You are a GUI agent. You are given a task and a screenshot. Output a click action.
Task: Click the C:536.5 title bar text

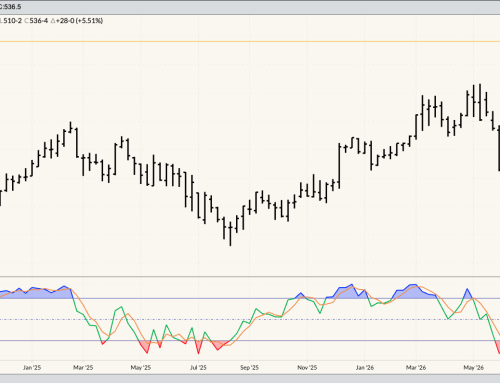11,7
